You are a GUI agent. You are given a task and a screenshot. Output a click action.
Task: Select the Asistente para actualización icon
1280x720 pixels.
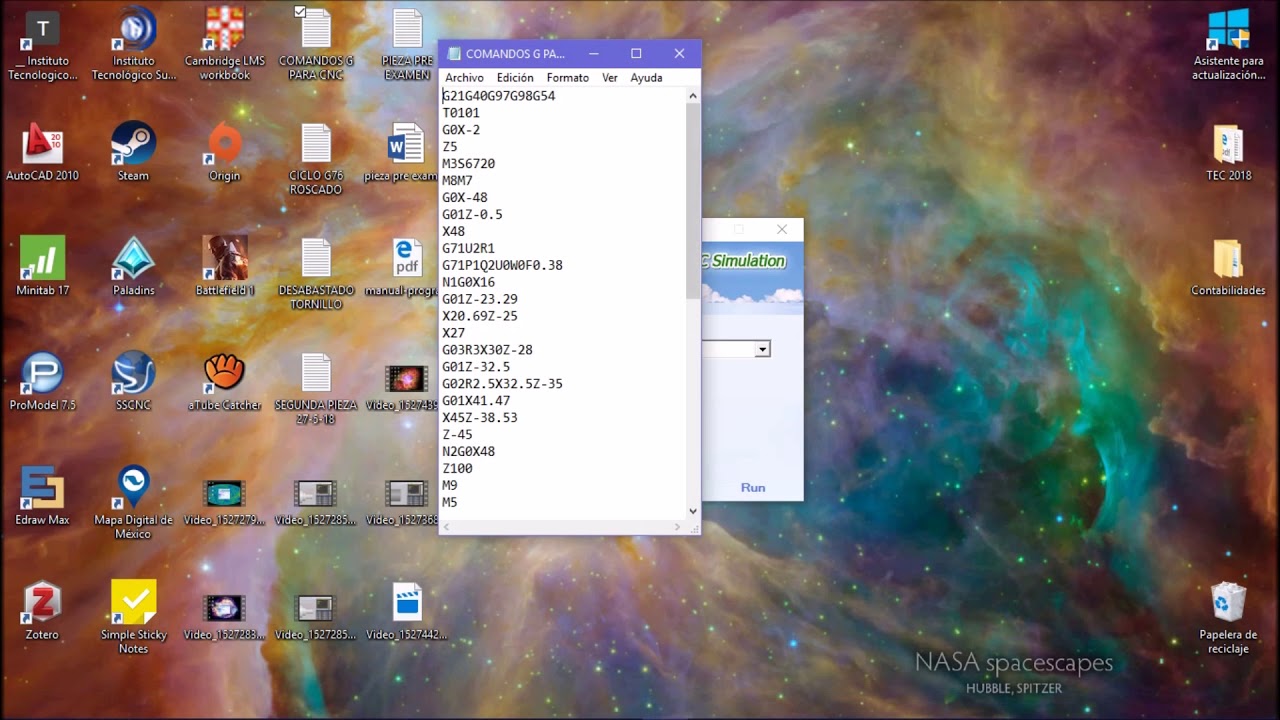1228,44
